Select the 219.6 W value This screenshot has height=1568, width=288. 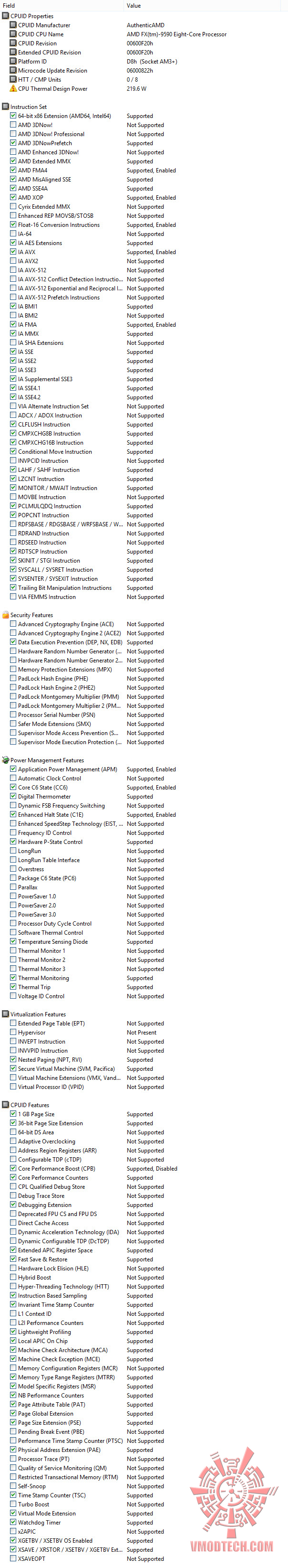pos(137,88)
